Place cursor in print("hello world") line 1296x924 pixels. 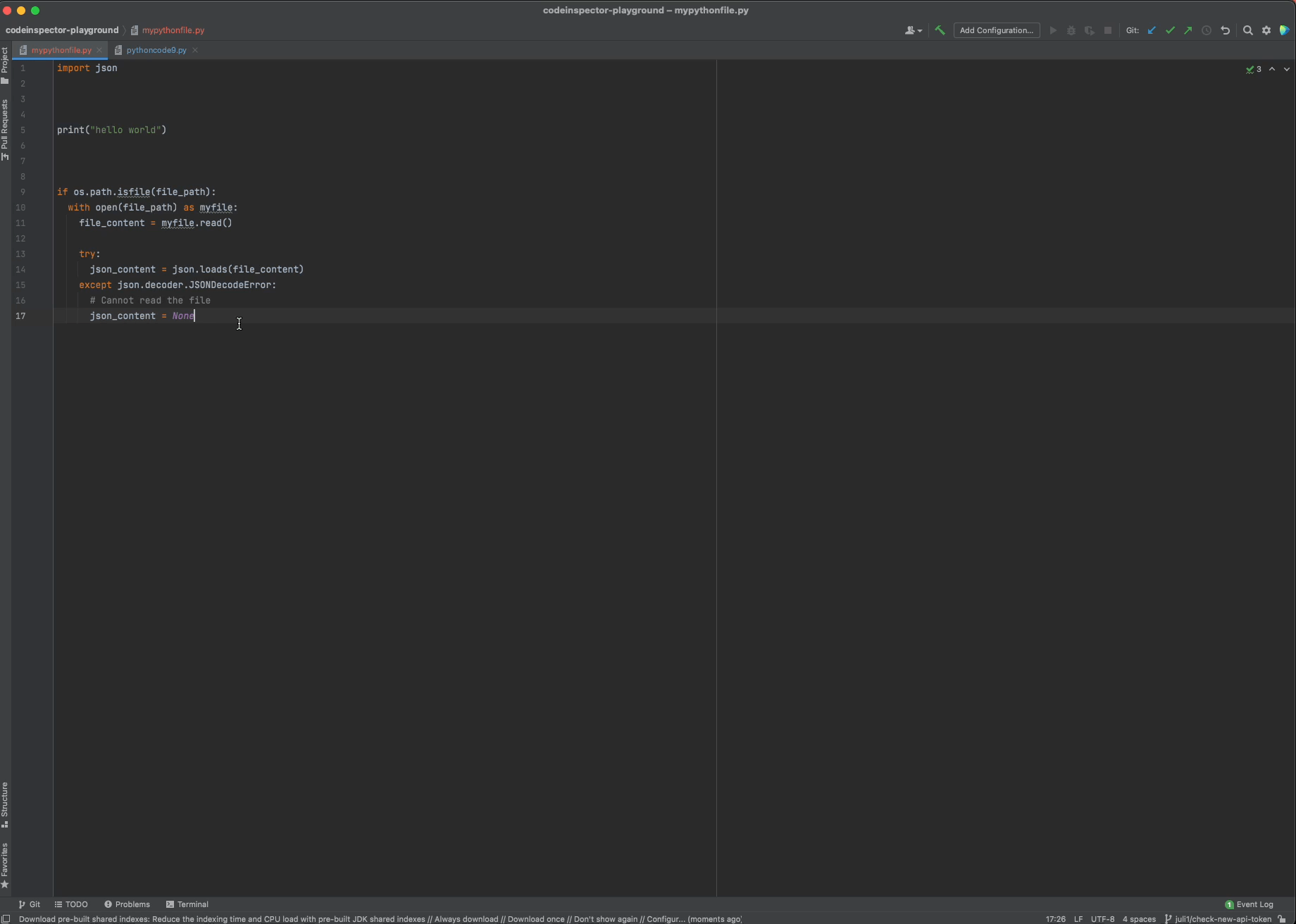pos(112,130)
